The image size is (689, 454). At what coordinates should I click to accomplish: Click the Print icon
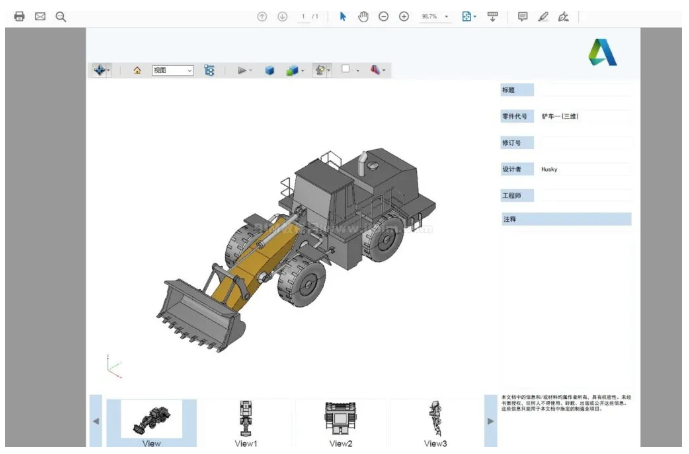tap(19, 17)
